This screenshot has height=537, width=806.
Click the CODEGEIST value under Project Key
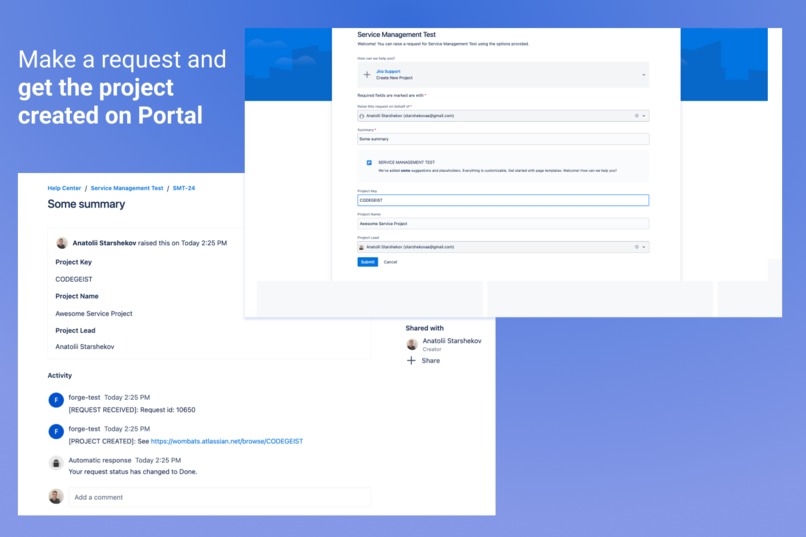click(74, 279)
